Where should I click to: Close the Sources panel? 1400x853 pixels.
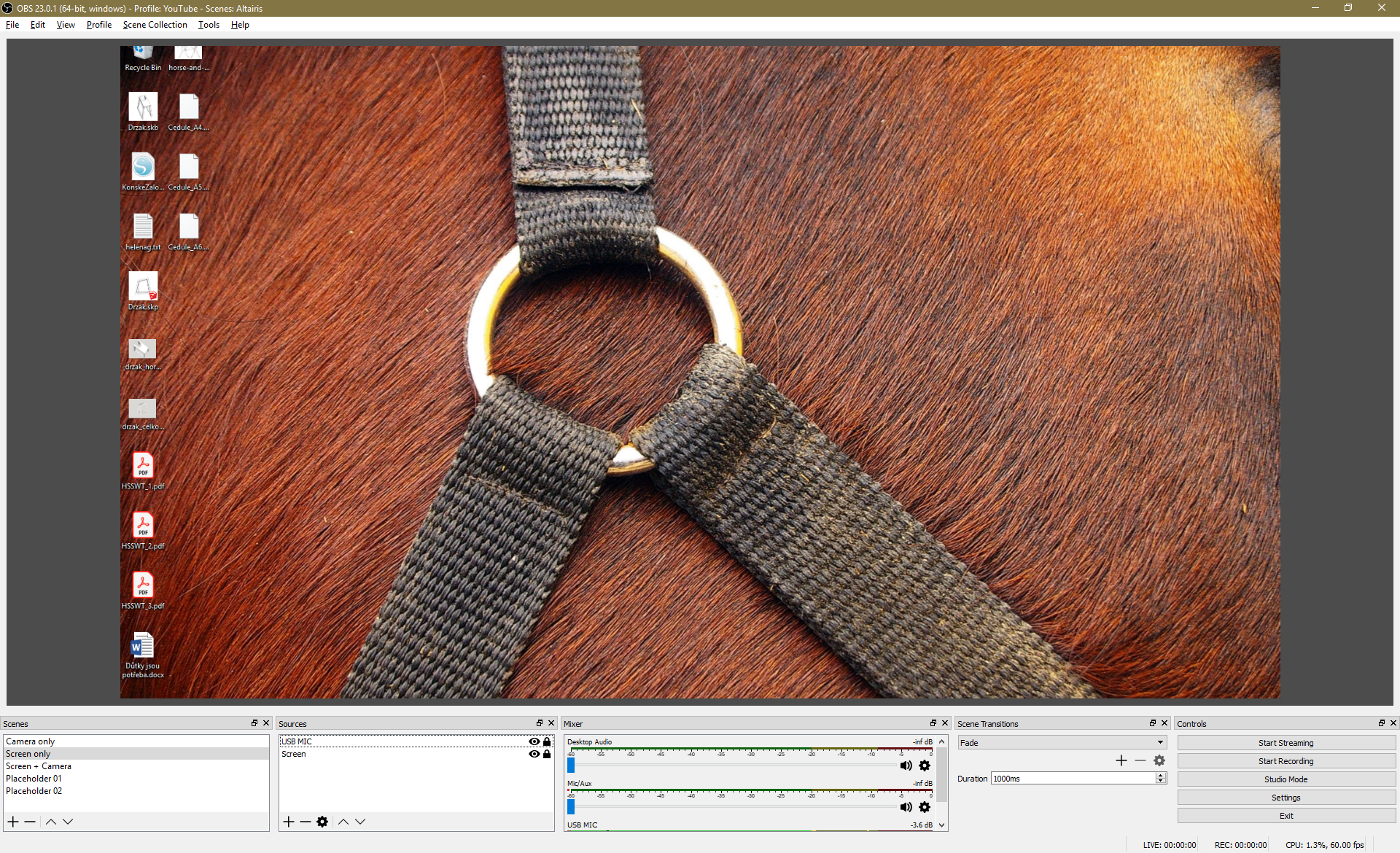click(x=551, y=723)
